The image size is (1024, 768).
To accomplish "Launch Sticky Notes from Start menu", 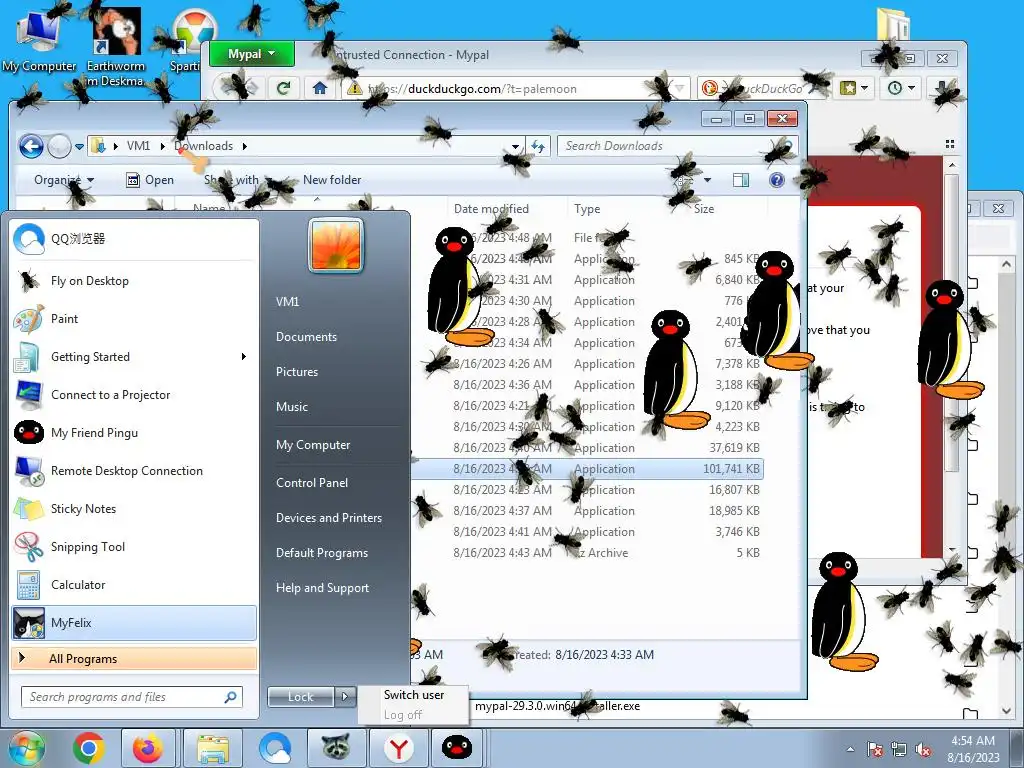I will click(x=134, y=509).
